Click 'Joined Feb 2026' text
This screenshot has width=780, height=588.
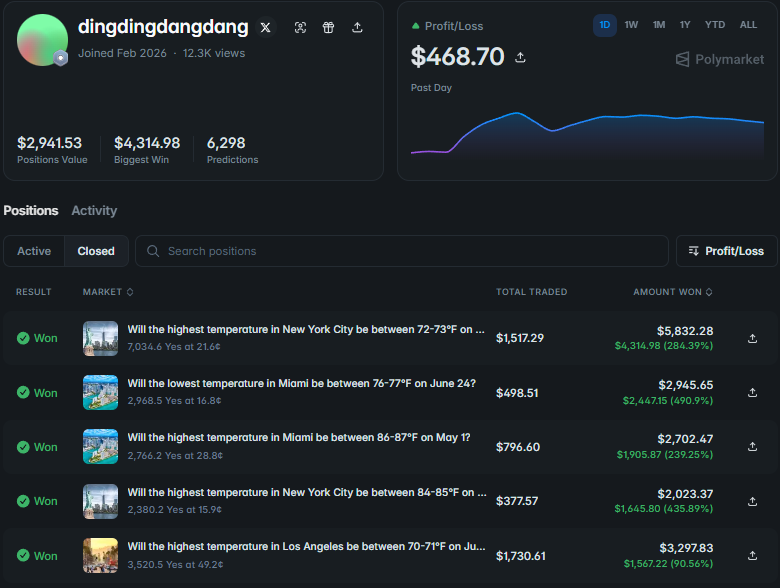point(122,53)
